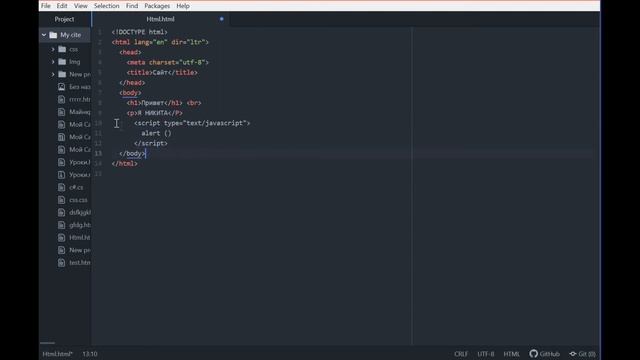
Task: Open the GitHub panel from status bar
Action: [x=544, y=354]
